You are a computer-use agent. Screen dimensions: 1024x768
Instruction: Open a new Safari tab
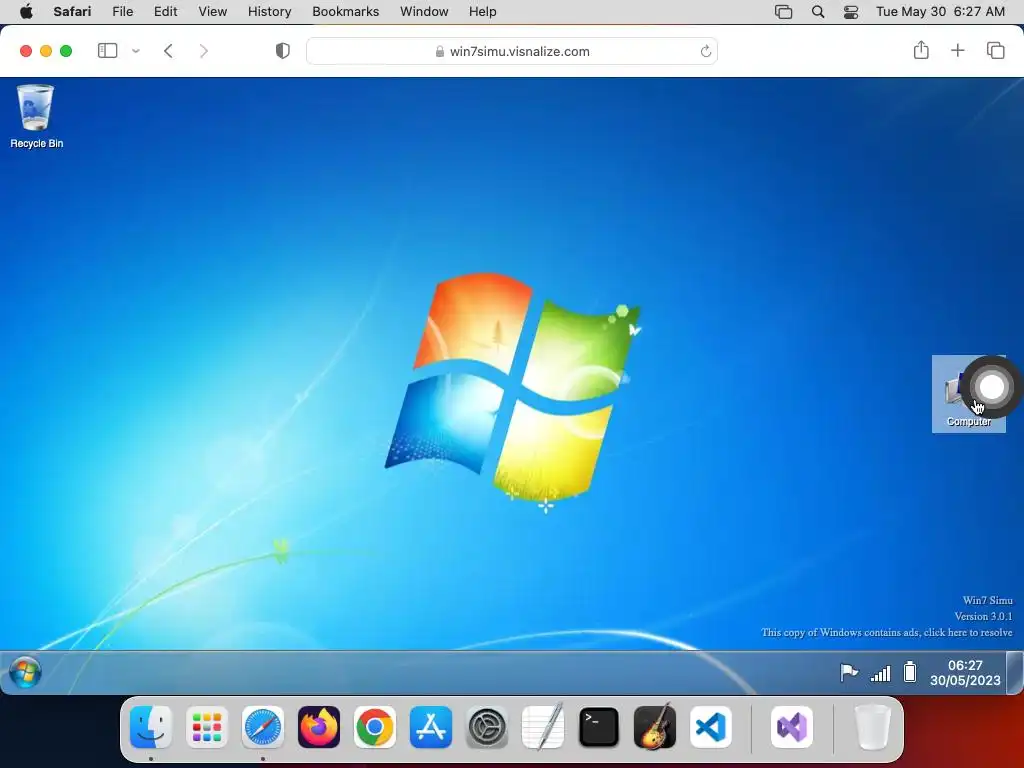957,50
